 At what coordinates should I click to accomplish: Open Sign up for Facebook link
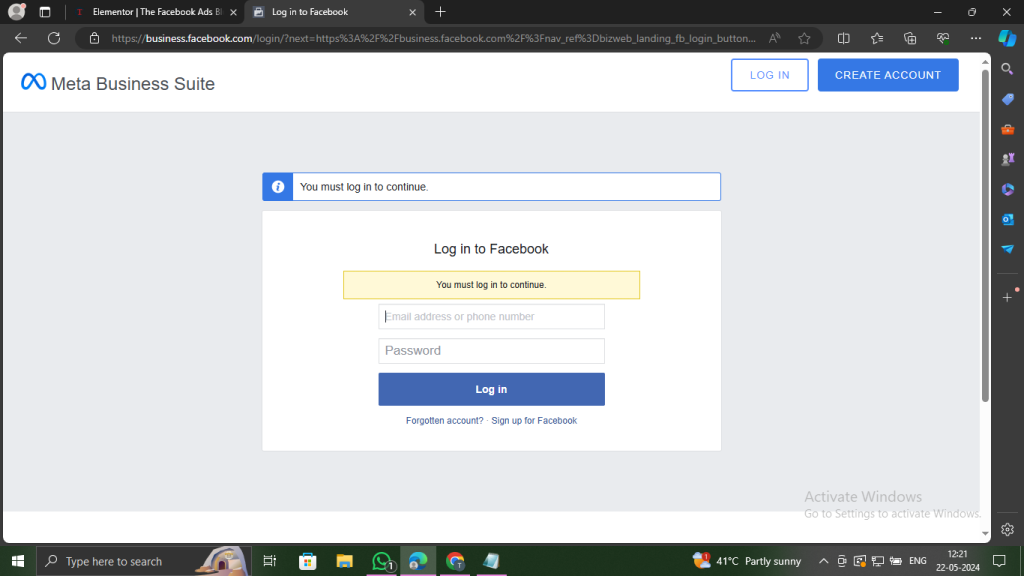coord(534,421)
